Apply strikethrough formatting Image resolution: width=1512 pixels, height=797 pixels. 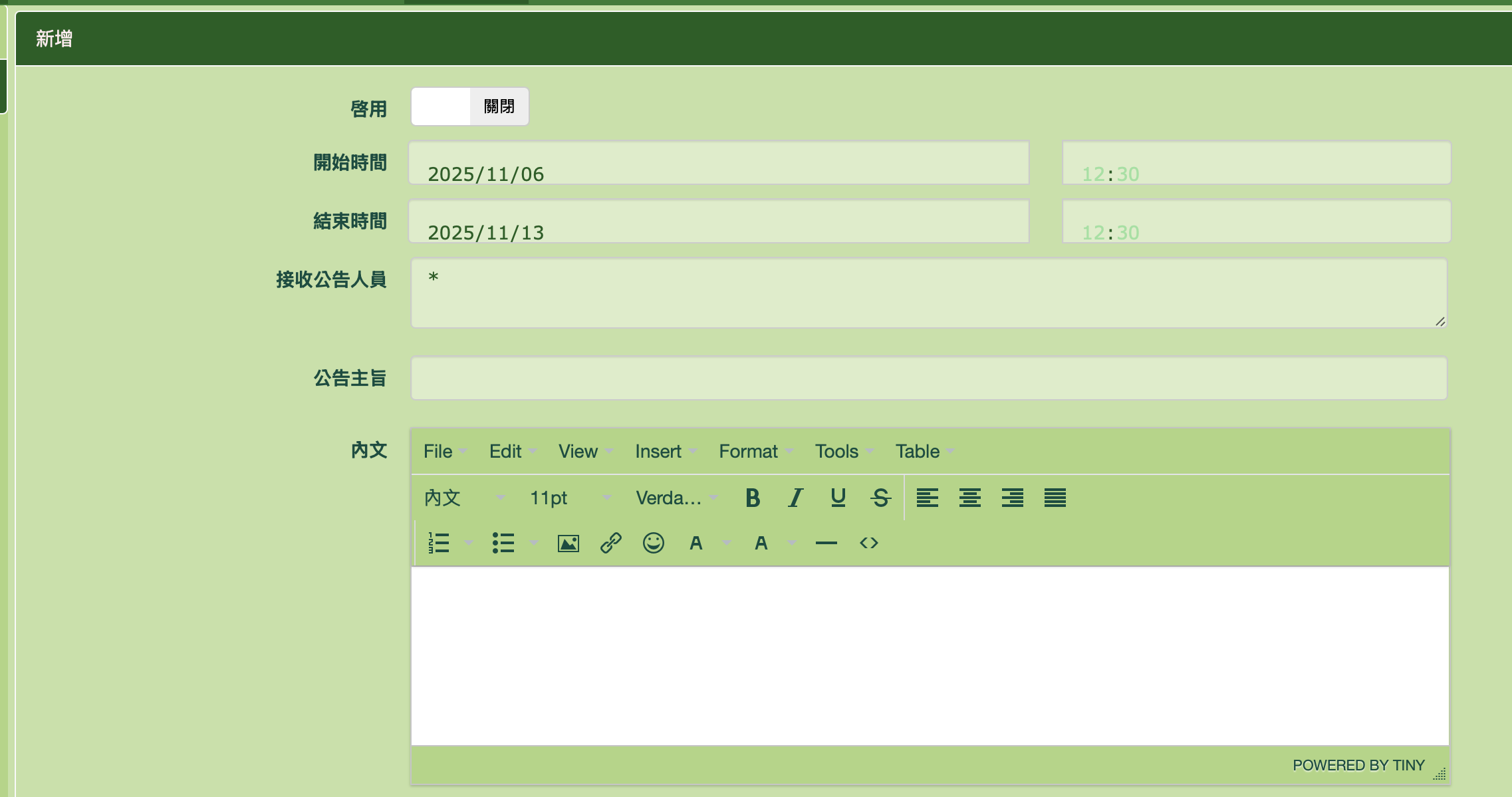[880, 498]
